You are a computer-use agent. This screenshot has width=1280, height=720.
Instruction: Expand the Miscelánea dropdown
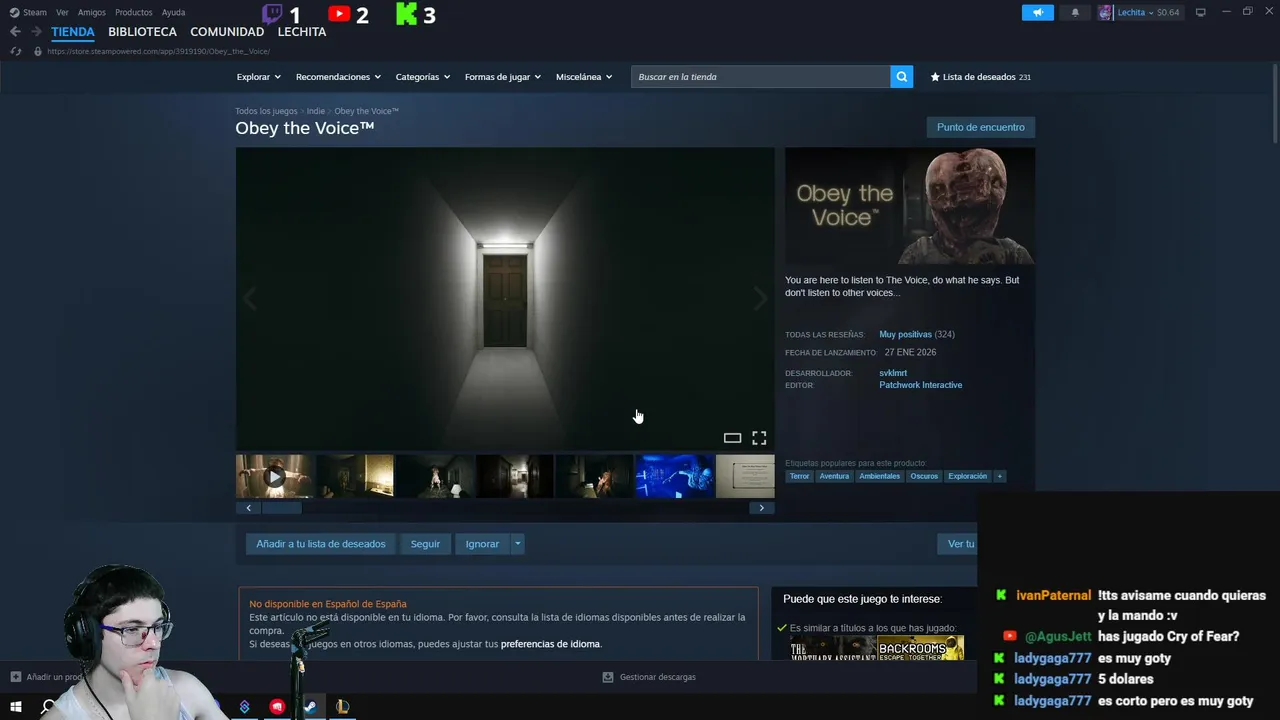[x=584, y=77]
